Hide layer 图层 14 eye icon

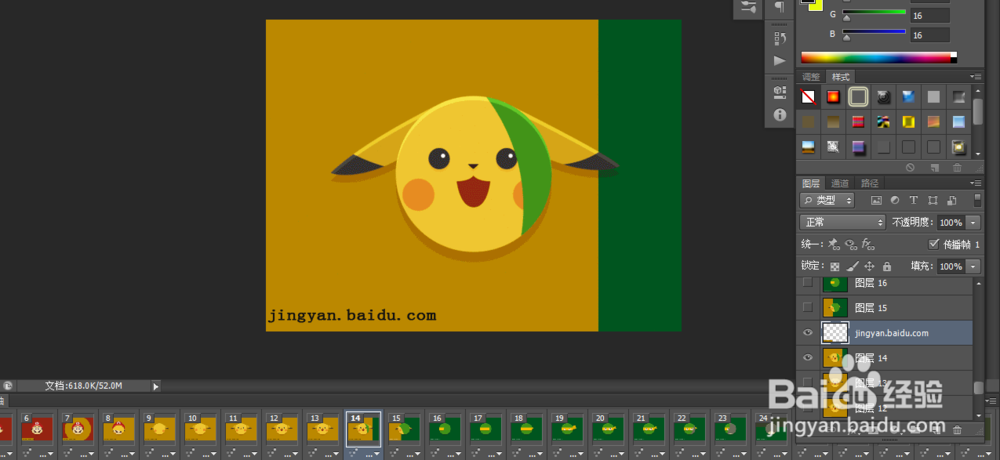click(x=807, y=357)
